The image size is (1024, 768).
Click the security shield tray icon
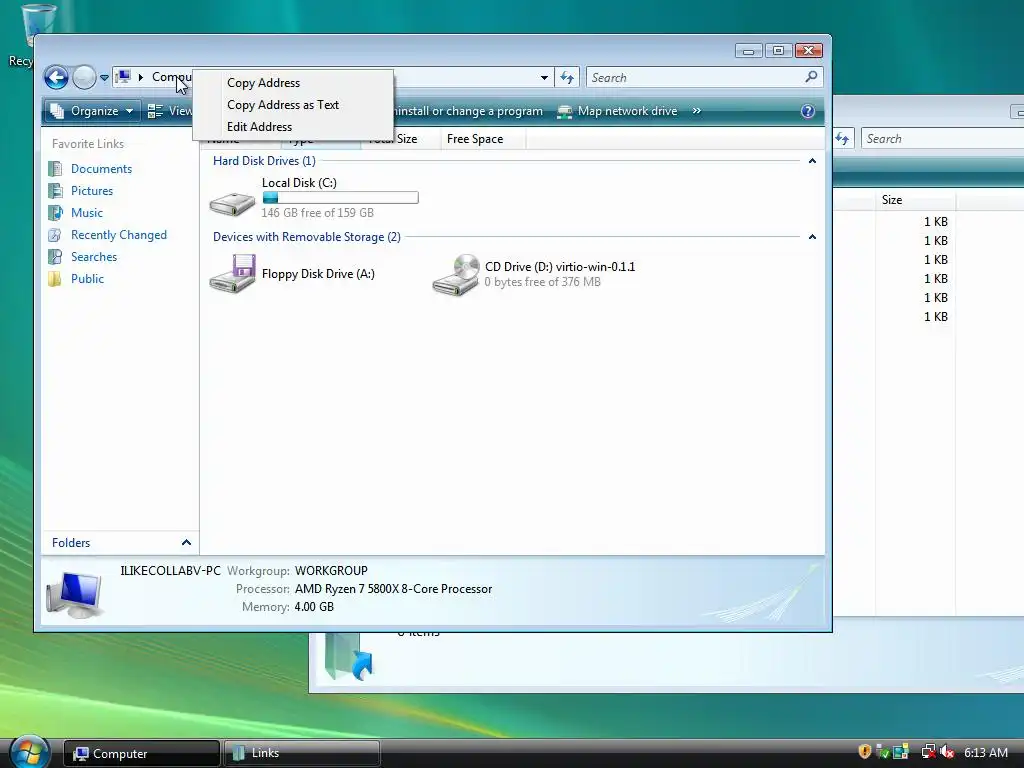[864, 752]
